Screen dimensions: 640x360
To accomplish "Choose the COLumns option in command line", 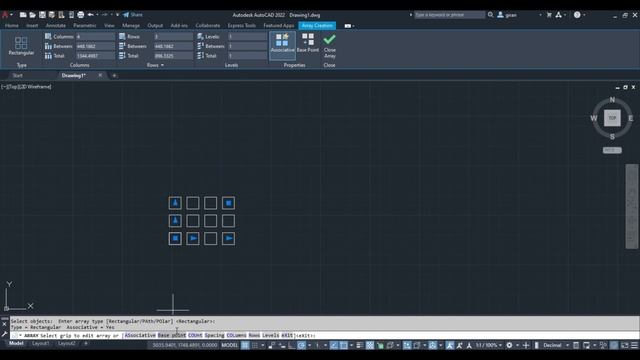I will coord(236,336).
